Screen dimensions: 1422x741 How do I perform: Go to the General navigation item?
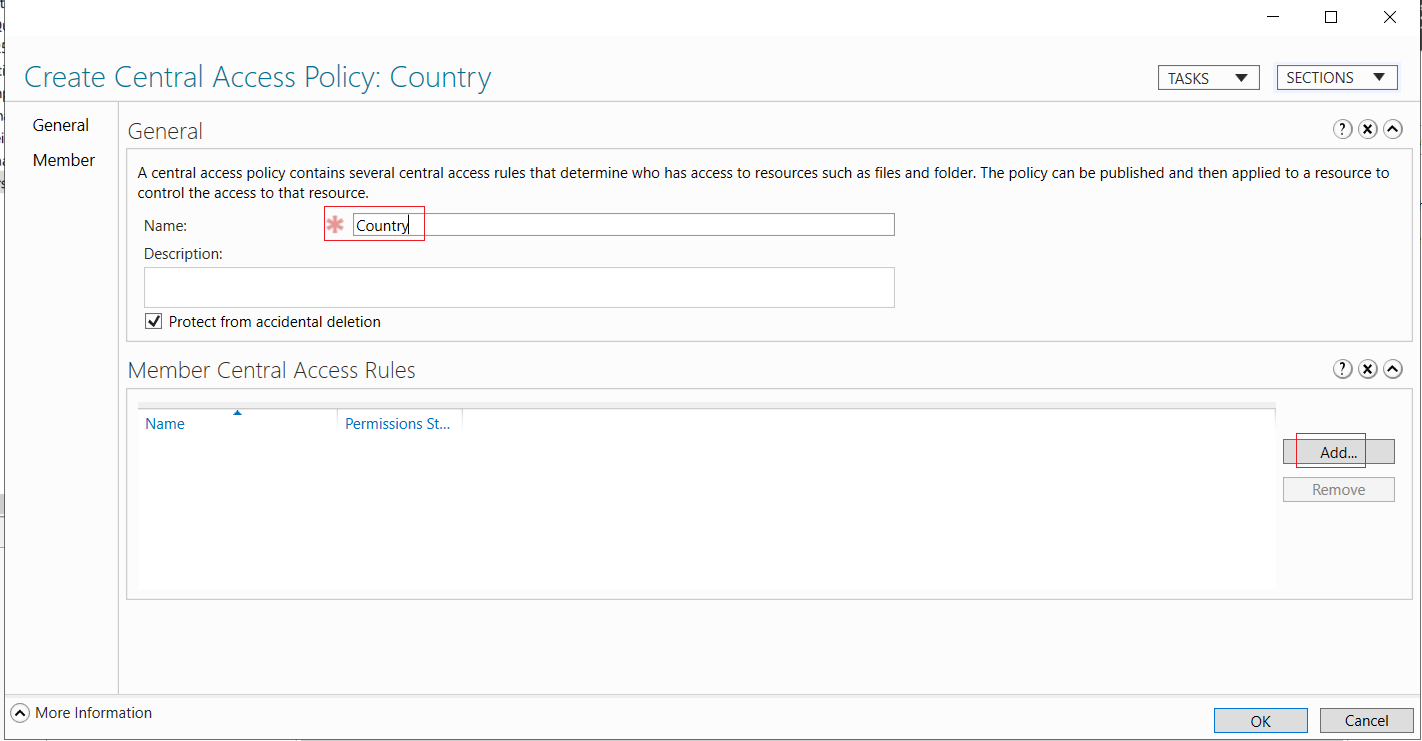tap(61, 125)
